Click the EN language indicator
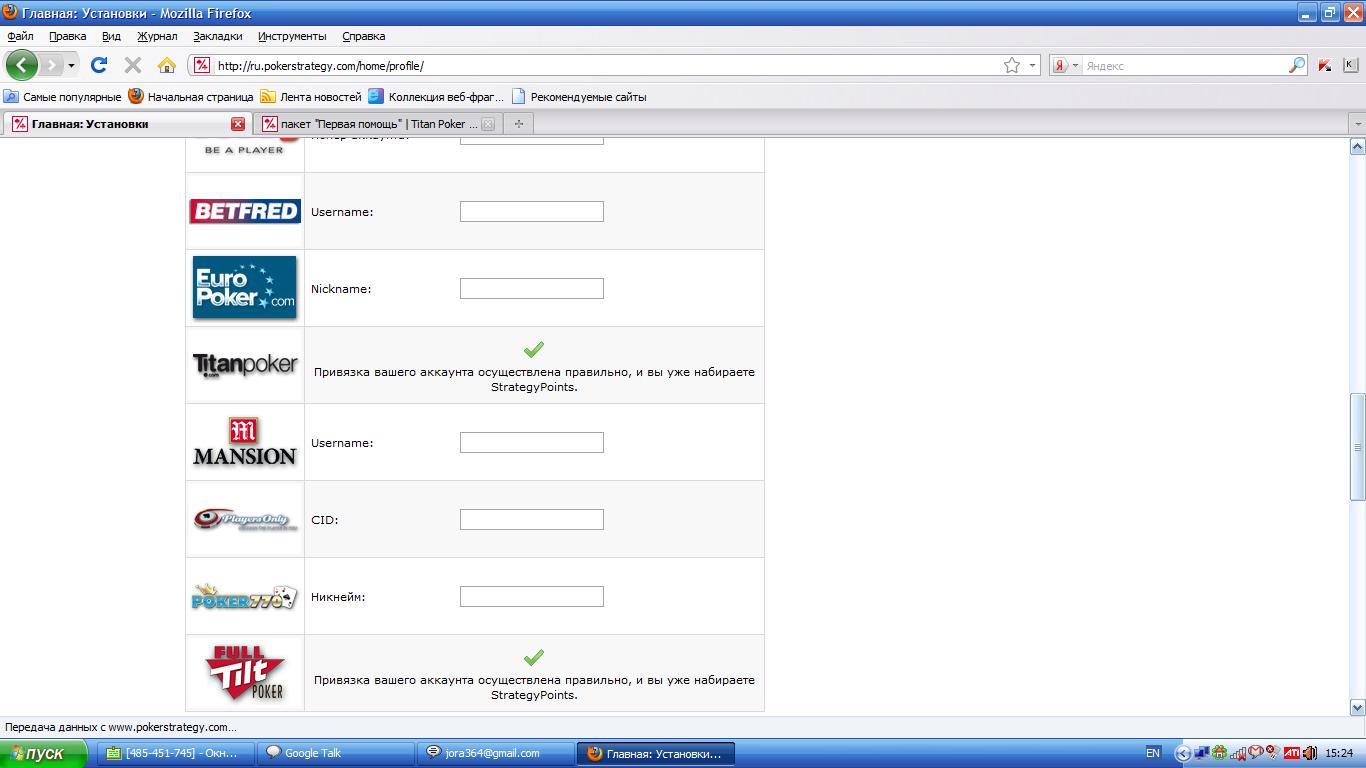This screenshot has width=1366, height=768. point(1153,753)
